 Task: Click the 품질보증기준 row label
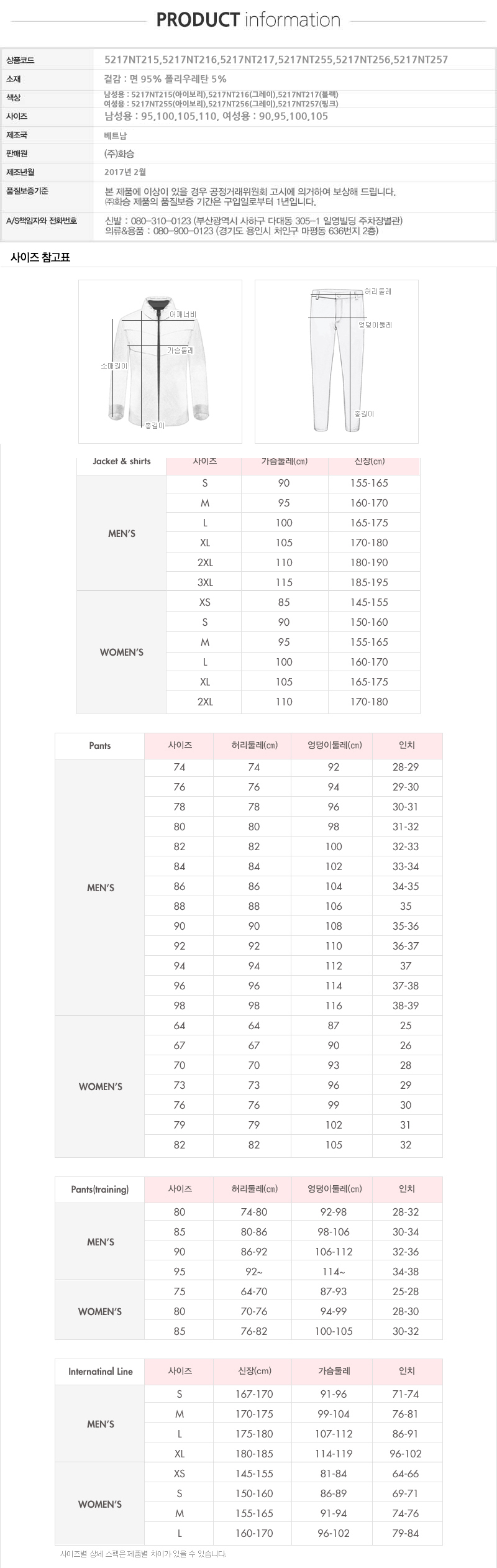[27, 191]
